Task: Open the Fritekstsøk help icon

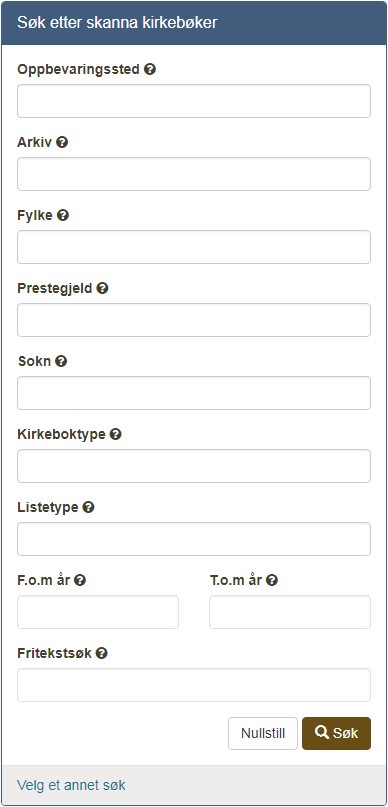Action: coord(102,654)
